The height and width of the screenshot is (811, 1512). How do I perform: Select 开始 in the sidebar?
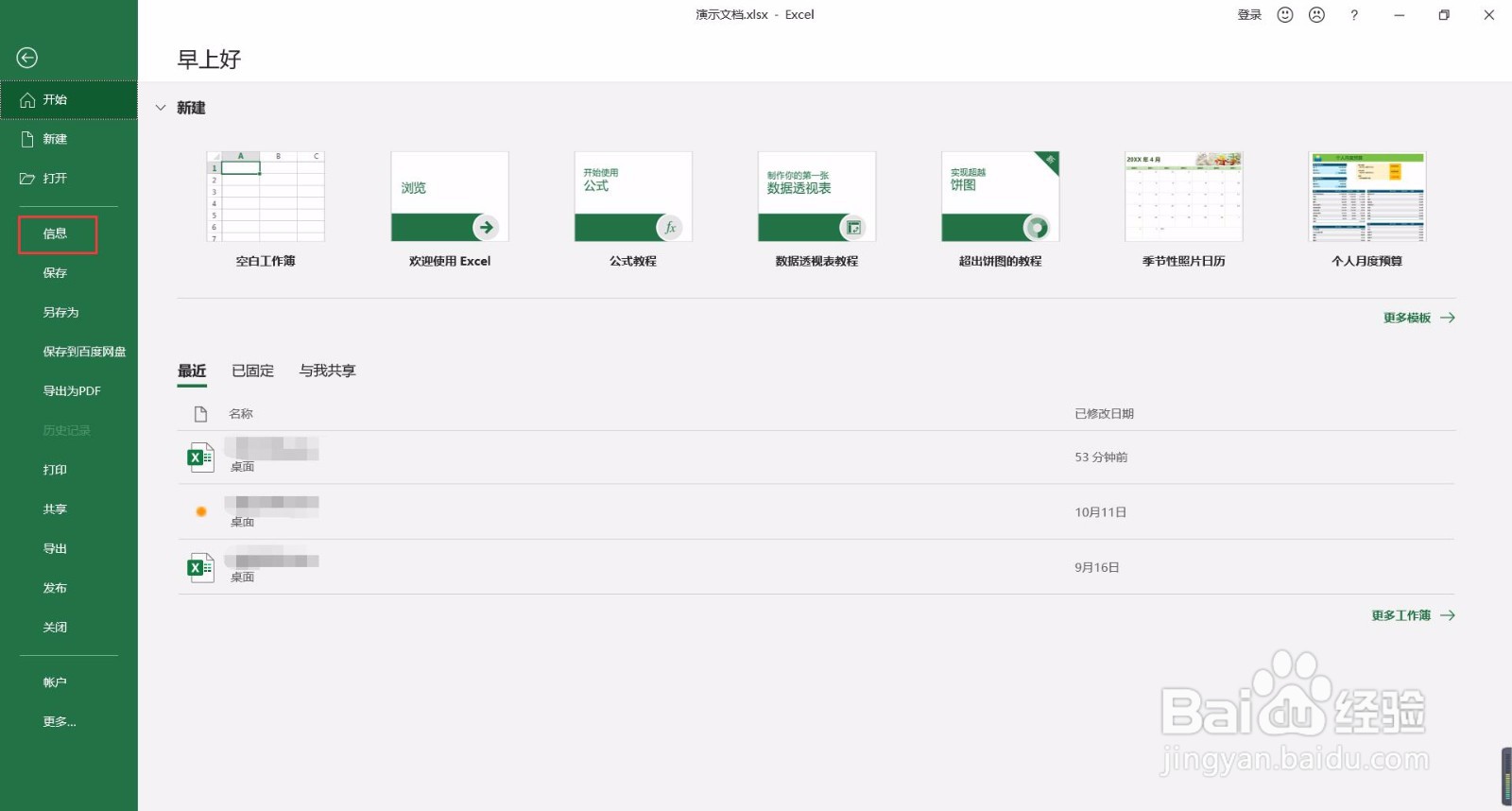click(69, 100)
